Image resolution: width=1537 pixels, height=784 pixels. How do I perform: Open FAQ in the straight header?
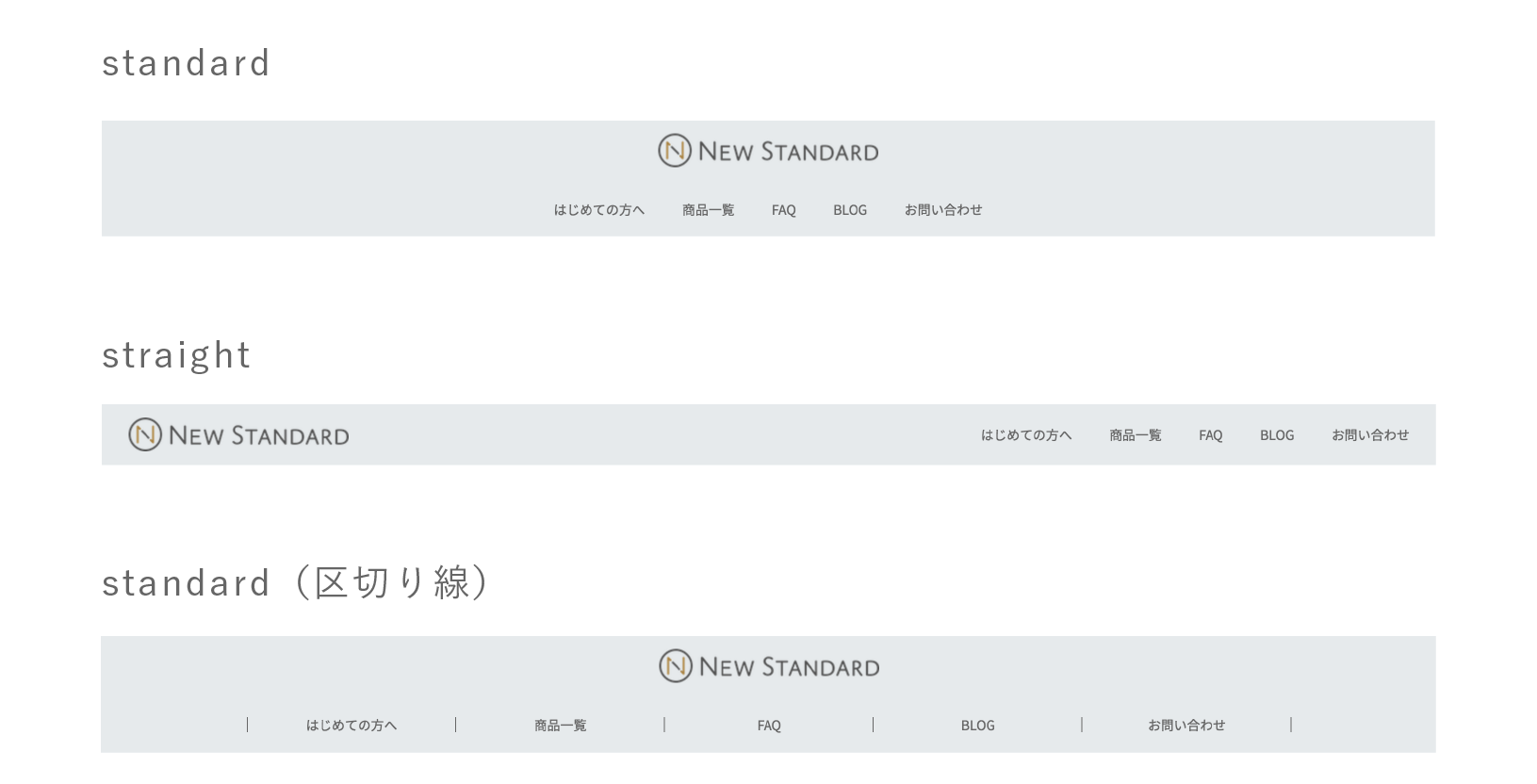(x=1210, y=435)
